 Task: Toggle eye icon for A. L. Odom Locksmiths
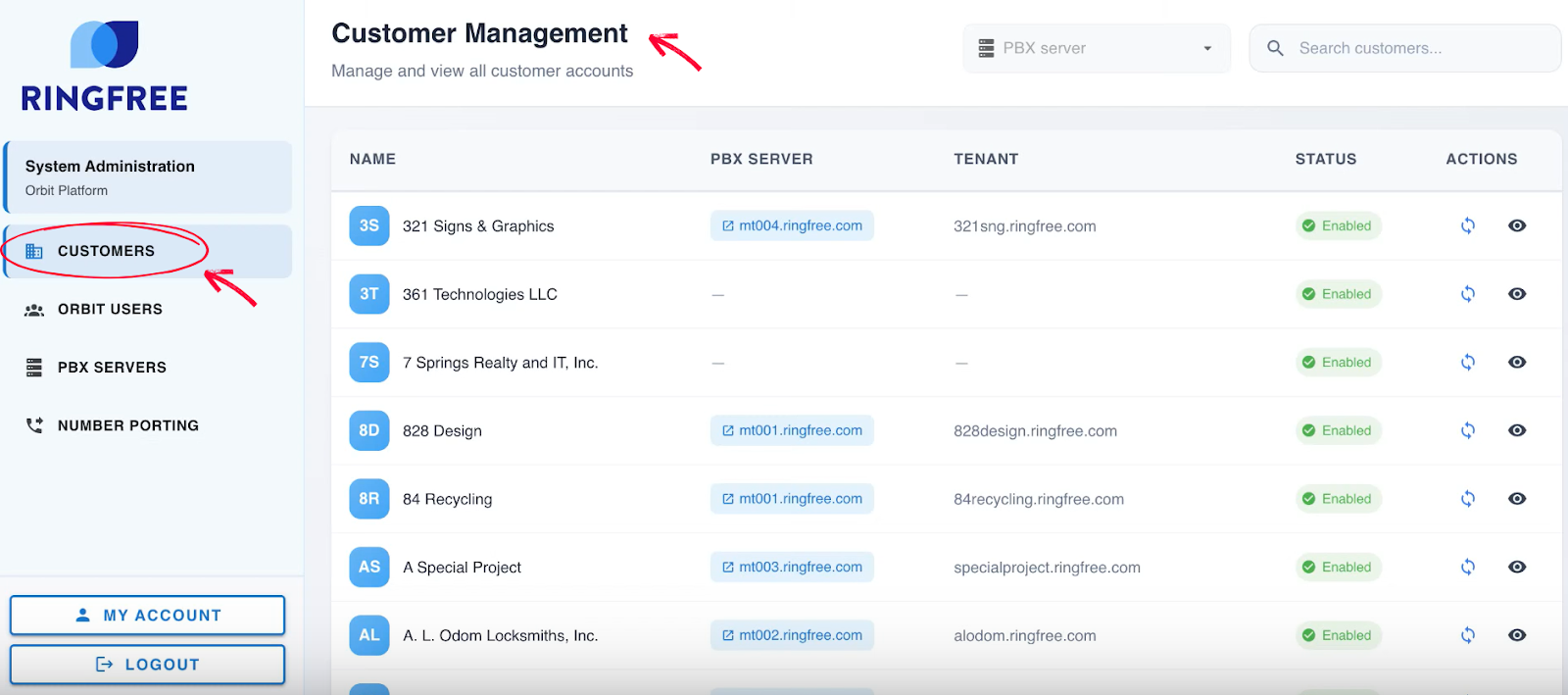(x=1517, y=635)
